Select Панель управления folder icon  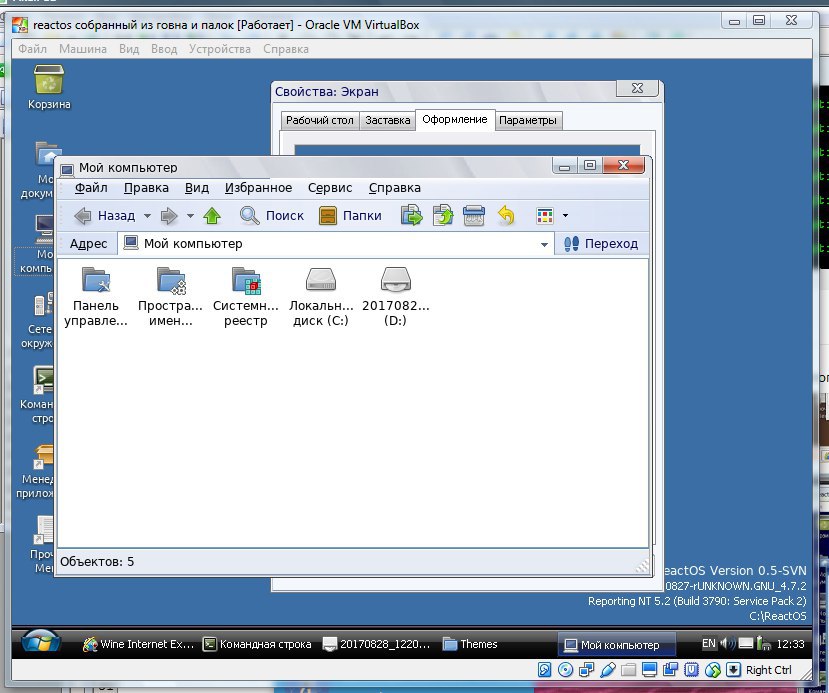pos(96,280)
